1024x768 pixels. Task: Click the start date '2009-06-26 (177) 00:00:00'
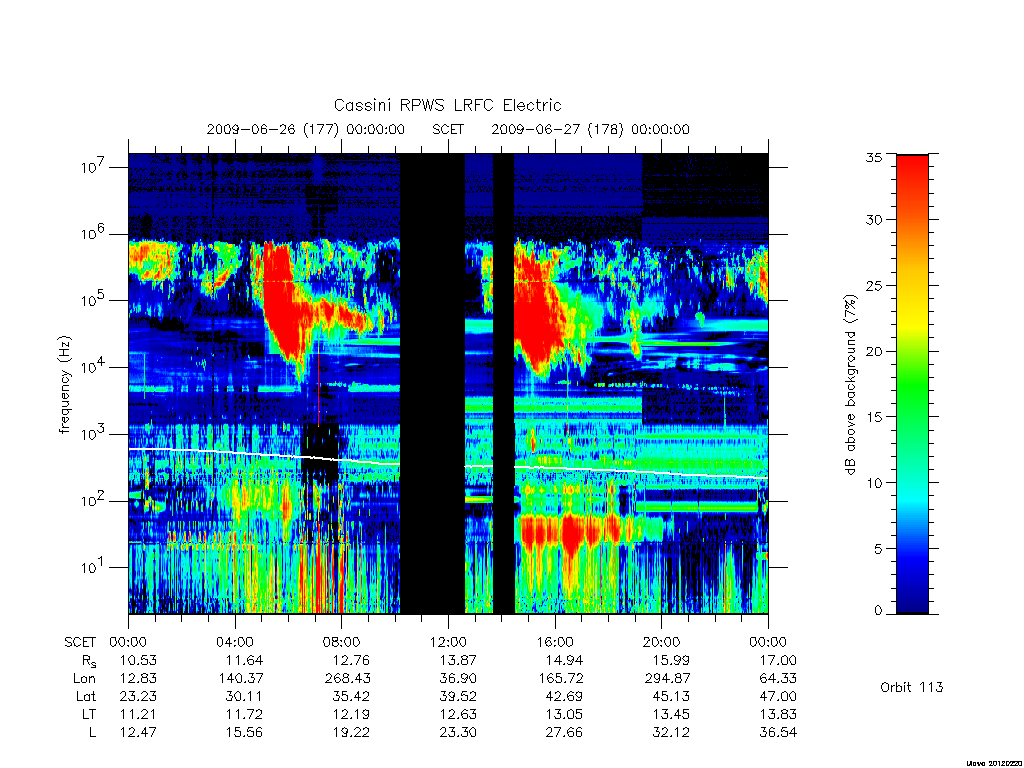coord(306,129)
